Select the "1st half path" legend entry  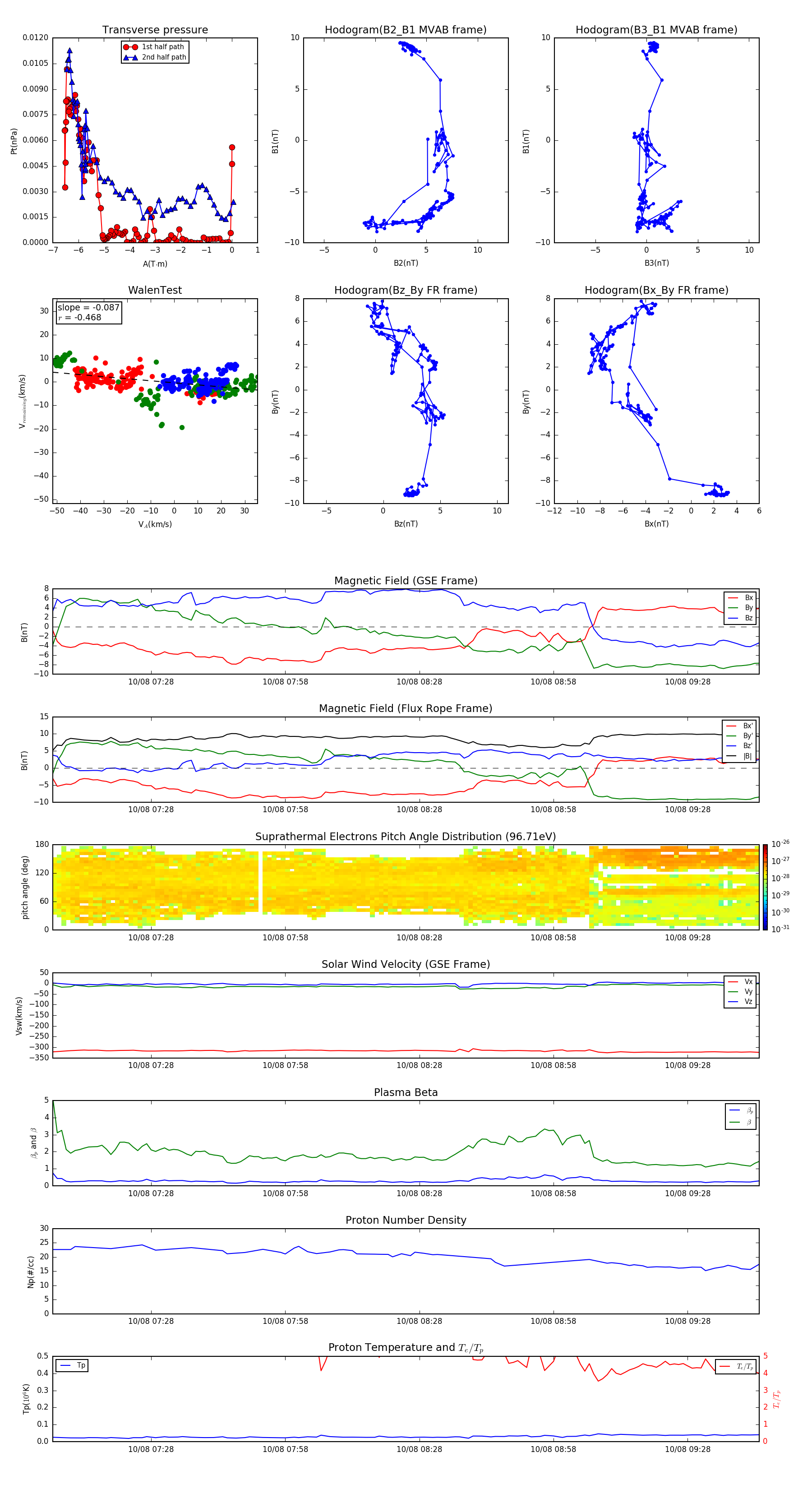154,47
